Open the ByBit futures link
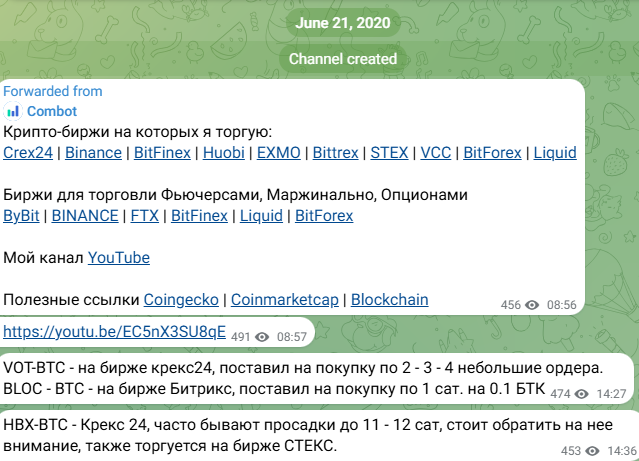The width and height of the screenshot is (639, 461). [21, 216]
